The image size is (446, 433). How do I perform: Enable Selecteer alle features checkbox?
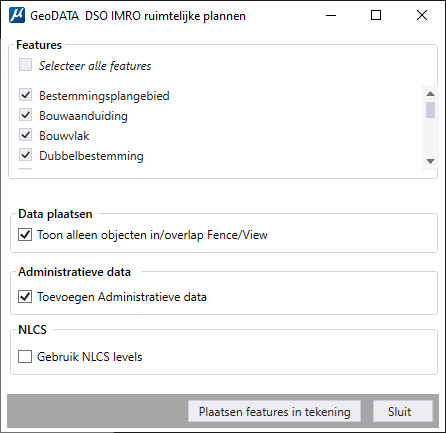coord(25,65)
